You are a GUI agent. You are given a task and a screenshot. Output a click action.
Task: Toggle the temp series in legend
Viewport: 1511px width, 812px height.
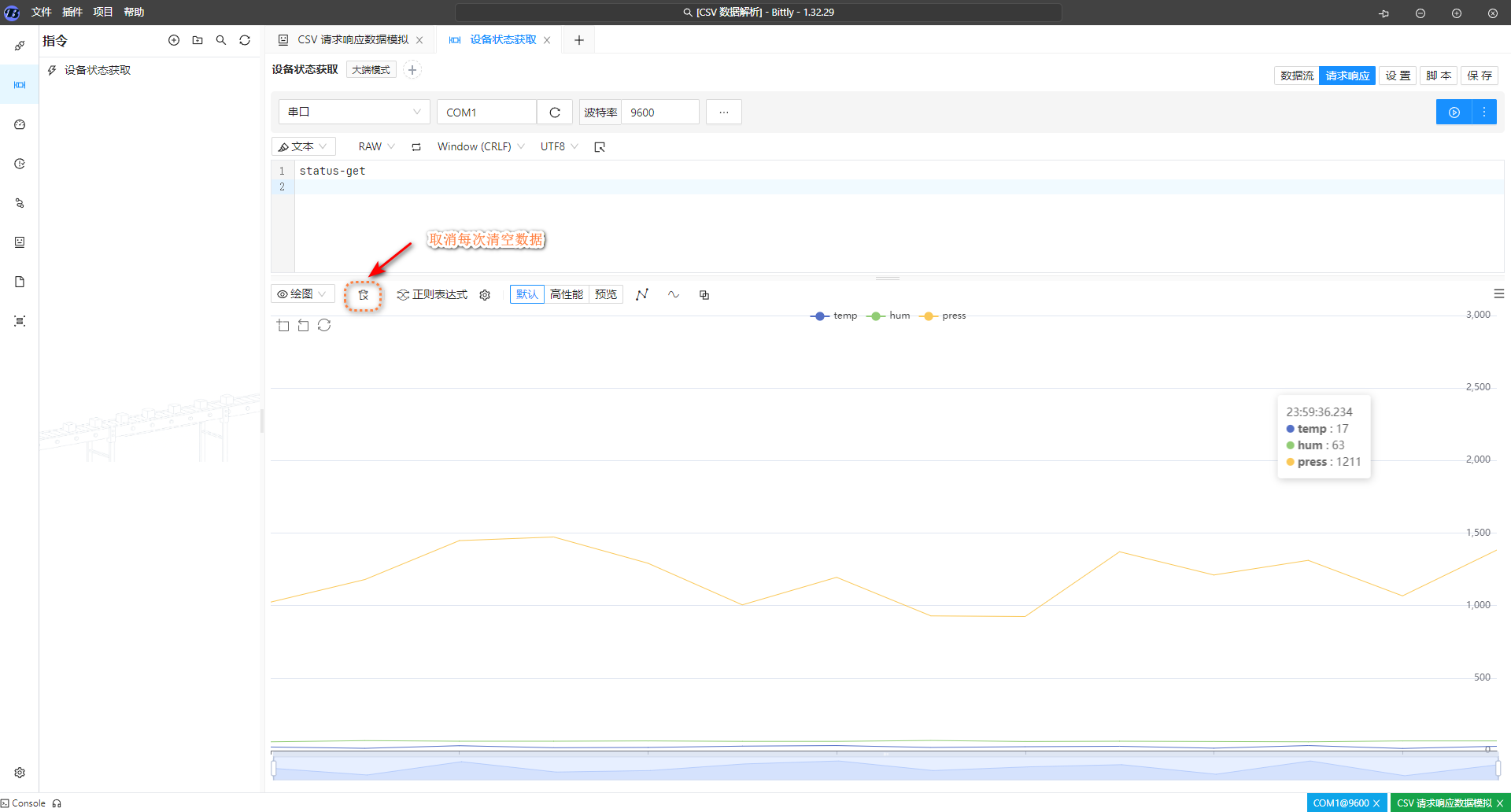tap(833, 316)
